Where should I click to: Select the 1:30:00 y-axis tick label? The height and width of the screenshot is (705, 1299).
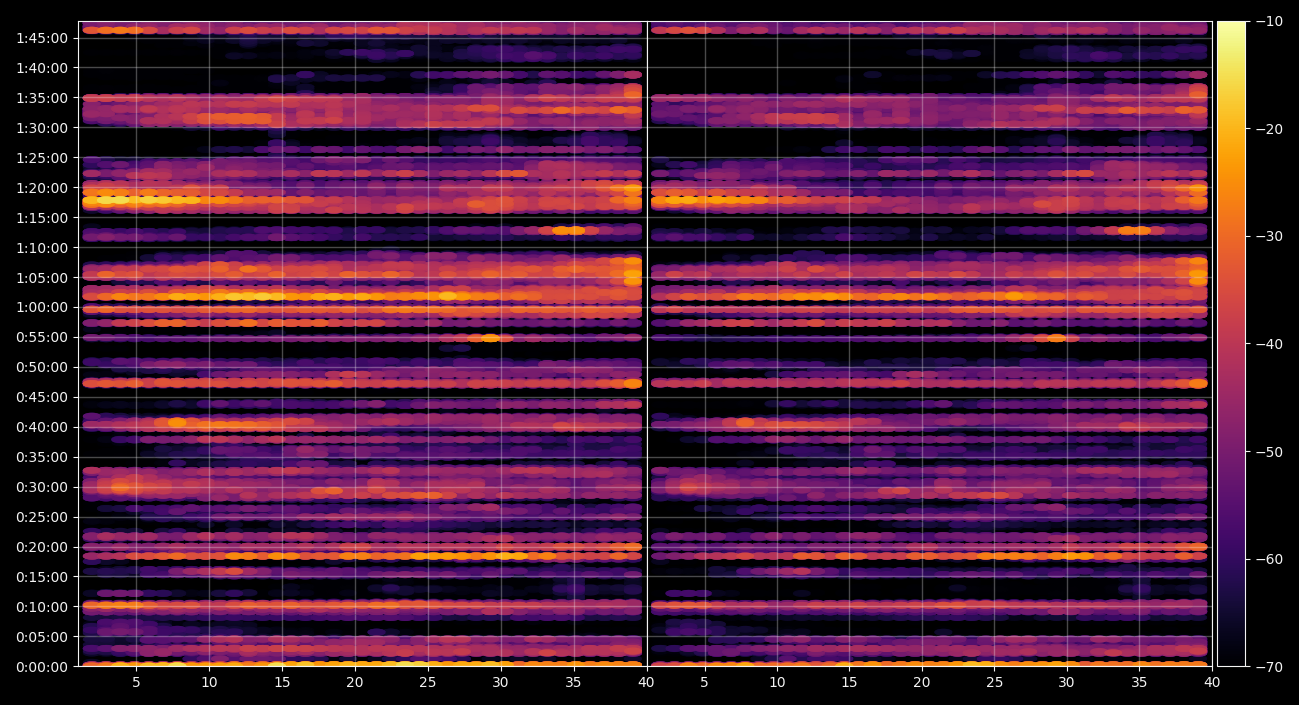[42, 127]
